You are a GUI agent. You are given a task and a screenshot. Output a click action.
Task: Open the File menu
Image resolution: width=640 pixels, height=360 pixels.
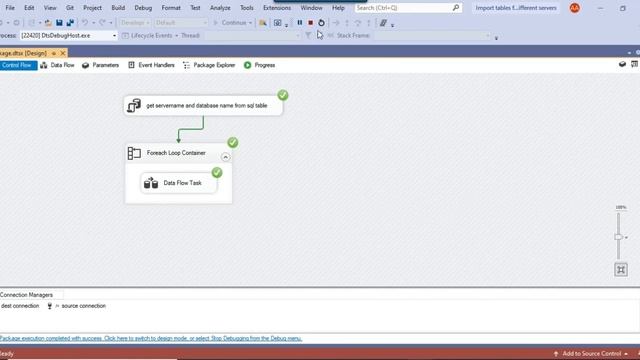click(x=10, y=8)
